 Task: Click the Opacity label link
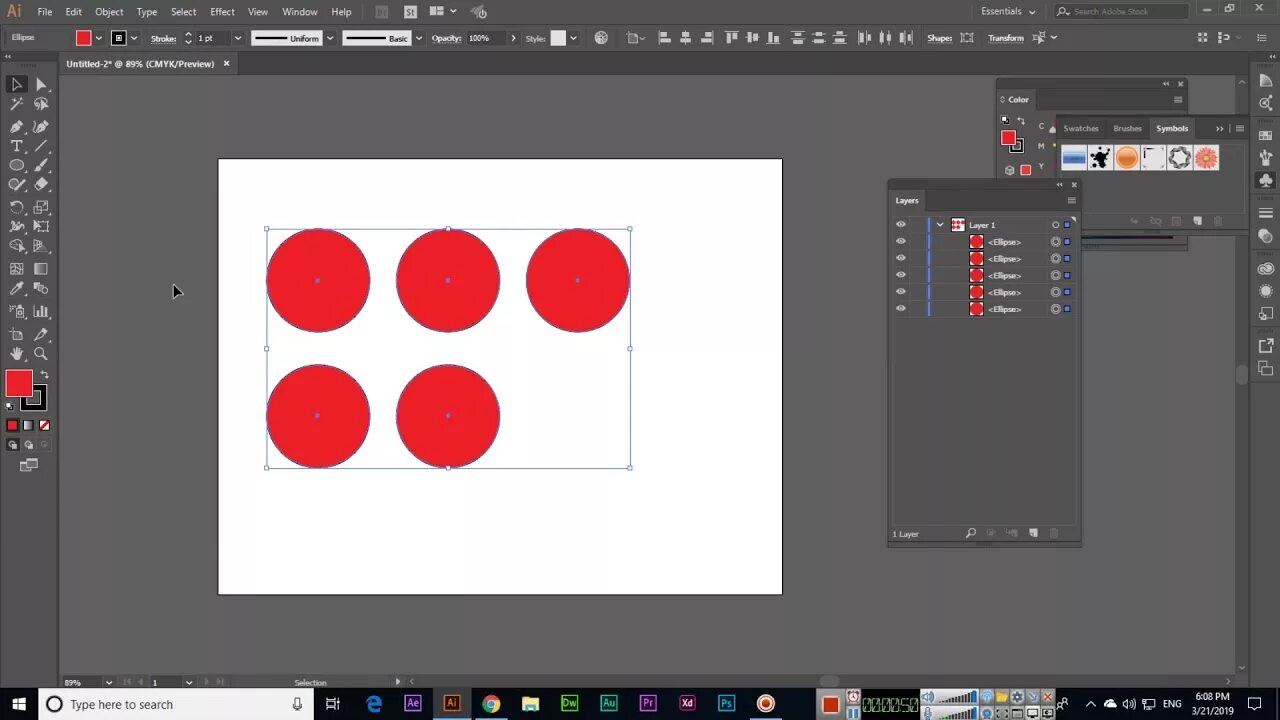point(446,38)
